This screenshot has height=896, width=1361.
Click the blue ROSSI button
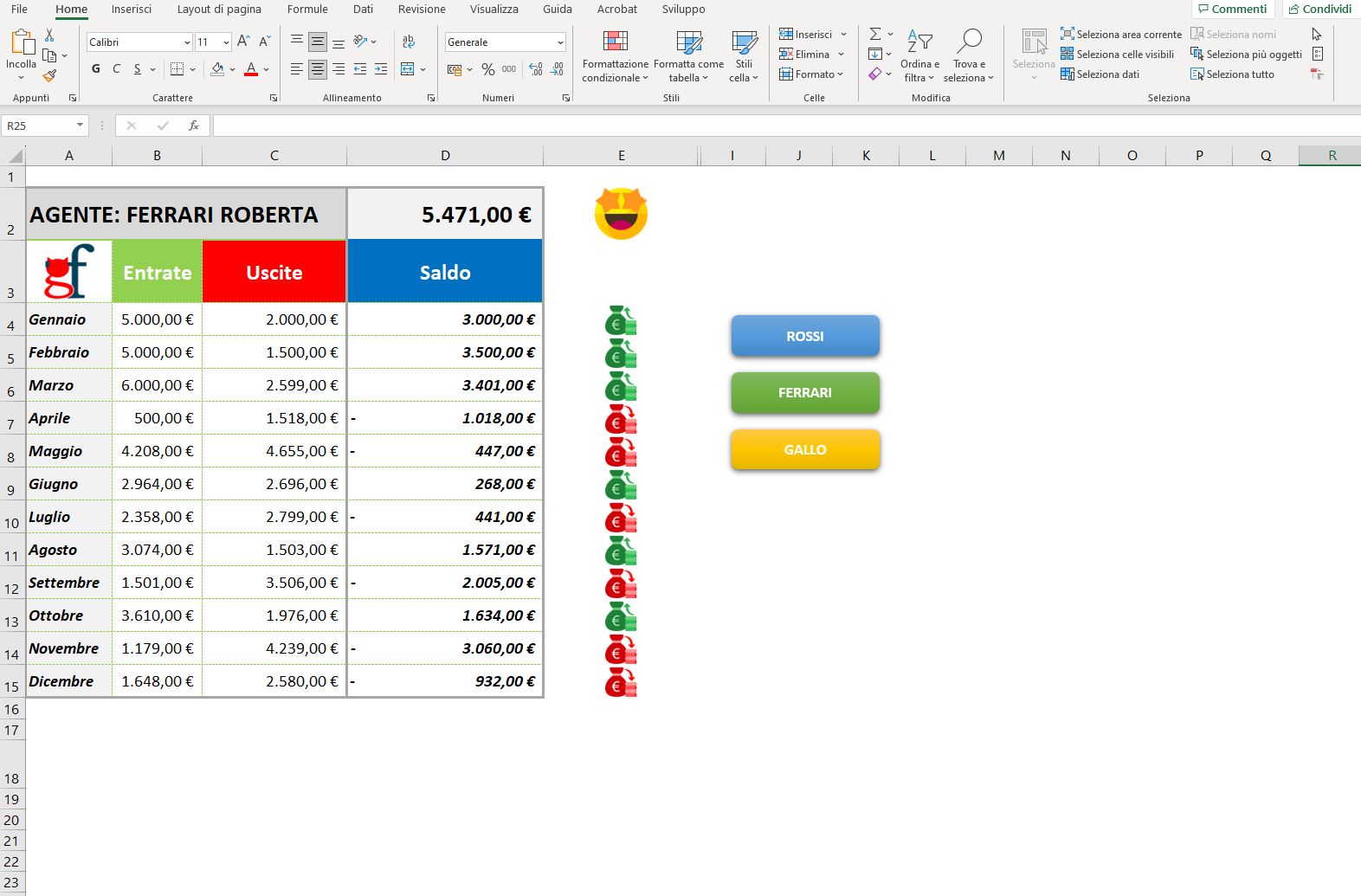click(x=805, y=336)
